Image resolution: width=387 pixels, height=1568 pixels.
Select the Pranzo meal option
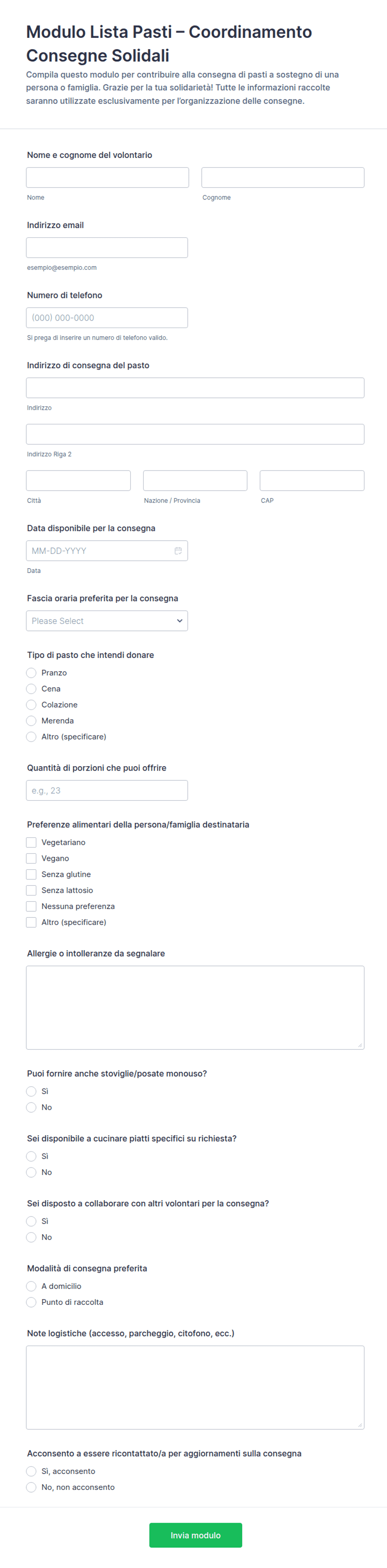click(31, 673)
